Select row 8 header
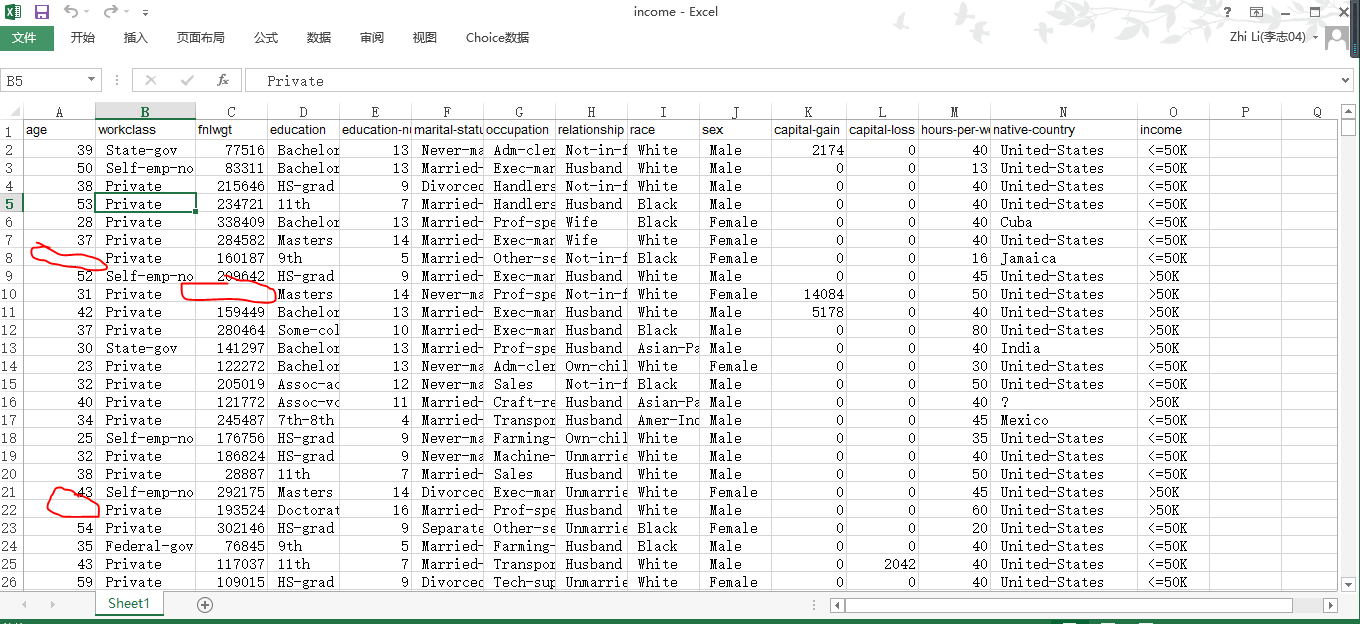 11,258
